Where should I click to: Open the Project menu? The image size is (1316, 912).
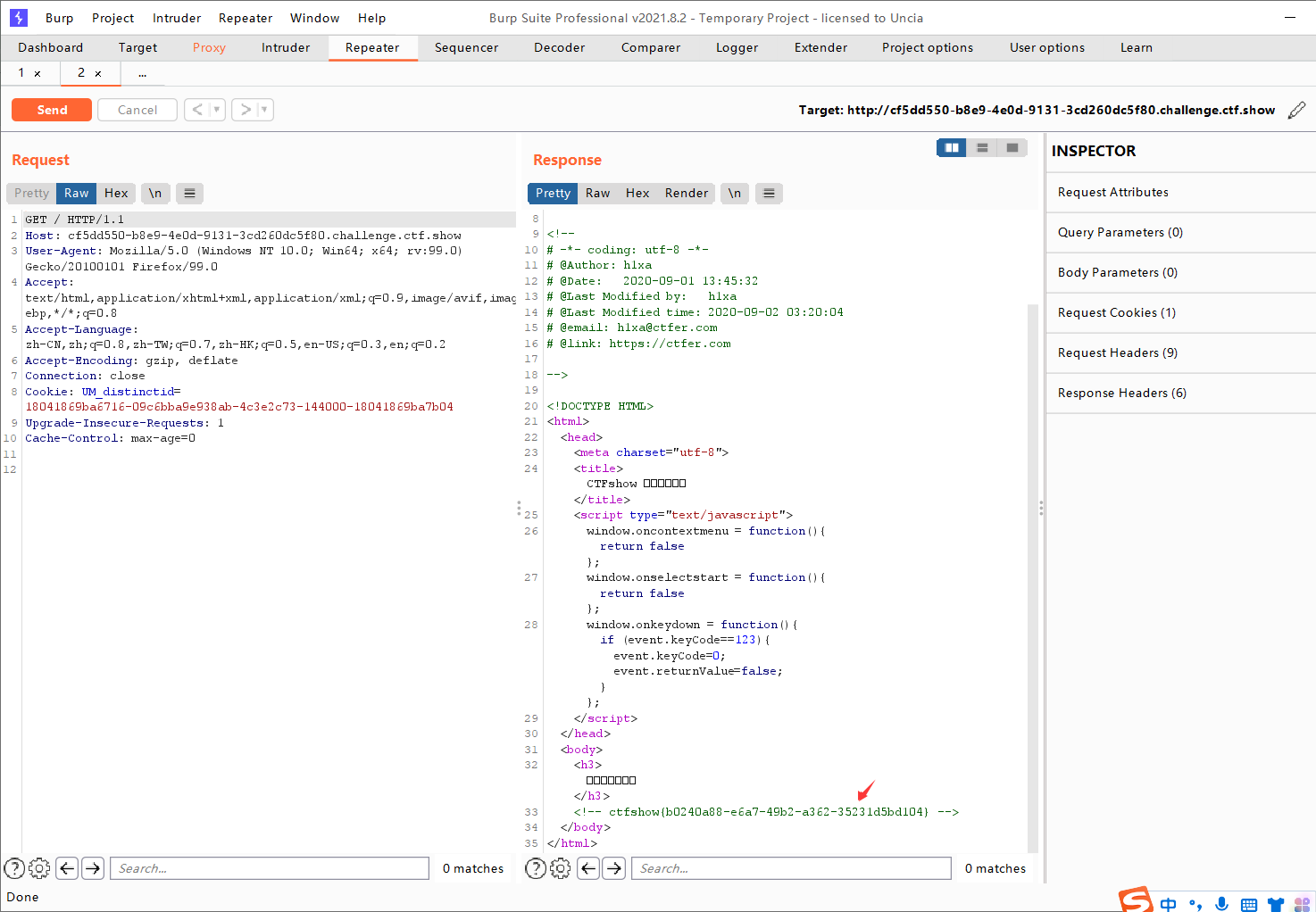pos(113,18)
